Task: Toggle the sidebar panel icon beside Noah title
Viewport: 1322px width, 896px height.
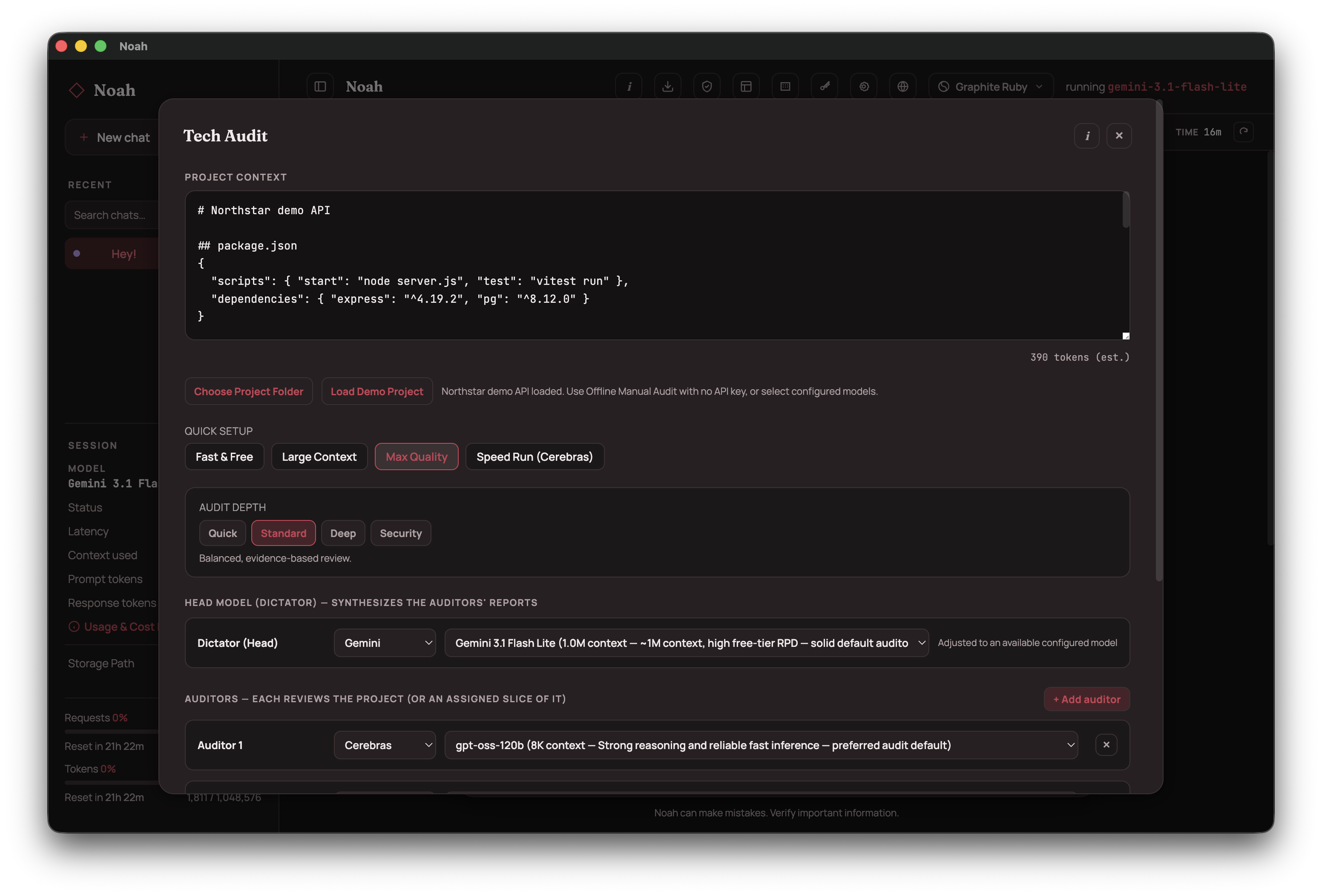Action: [320, 86]
